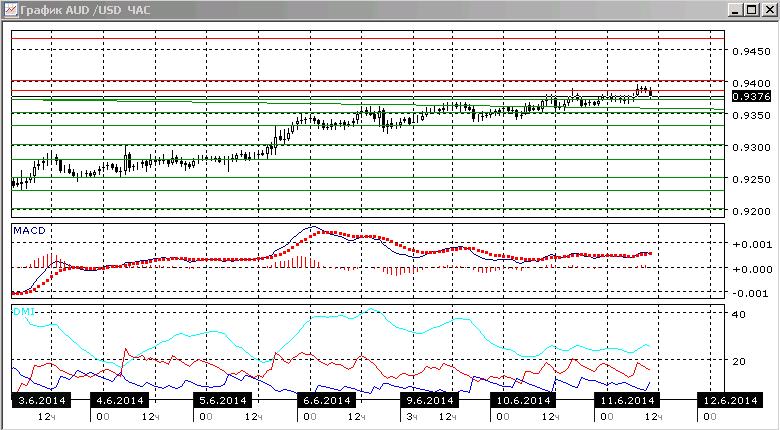Click the 11.6.2014 date marker
Screen dimensions: 780x430
pos(627,400)
